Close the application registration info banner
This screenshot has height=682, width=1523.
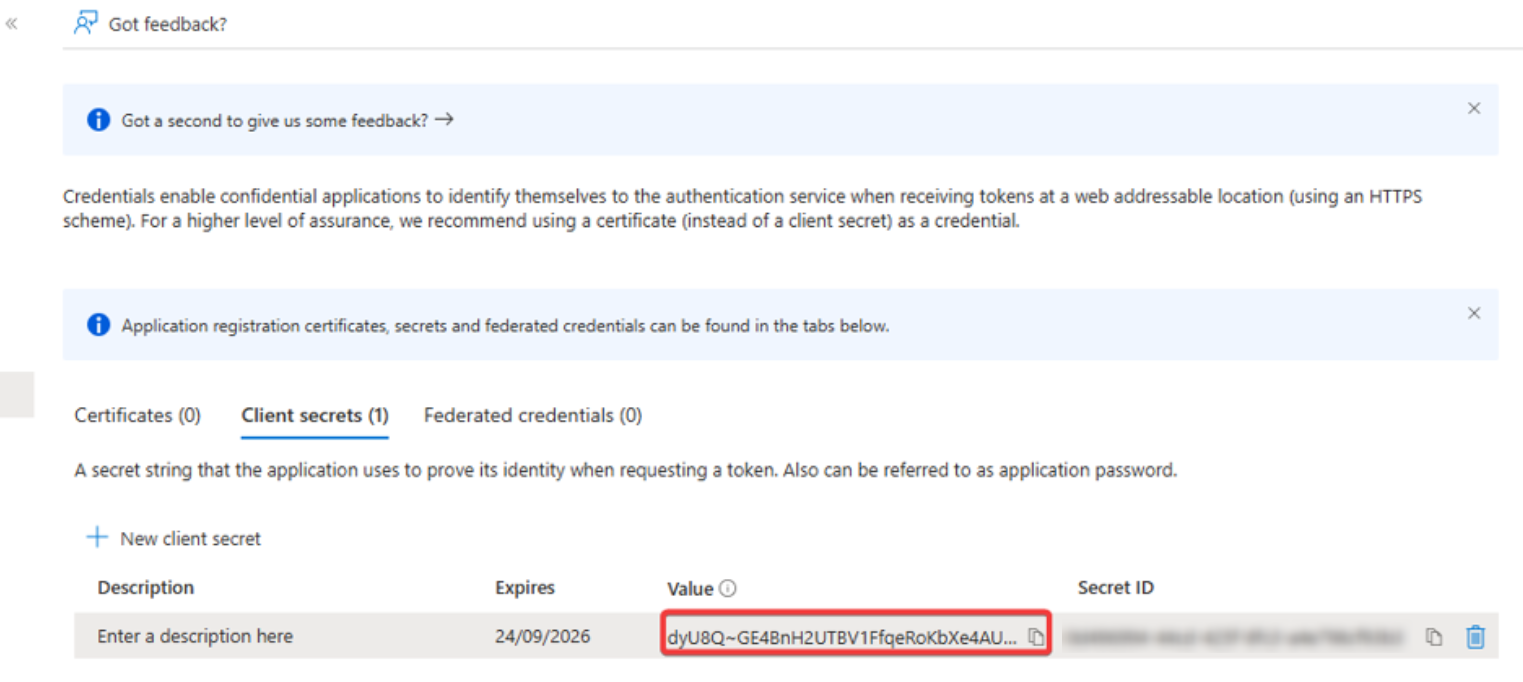coord(1473,313)
